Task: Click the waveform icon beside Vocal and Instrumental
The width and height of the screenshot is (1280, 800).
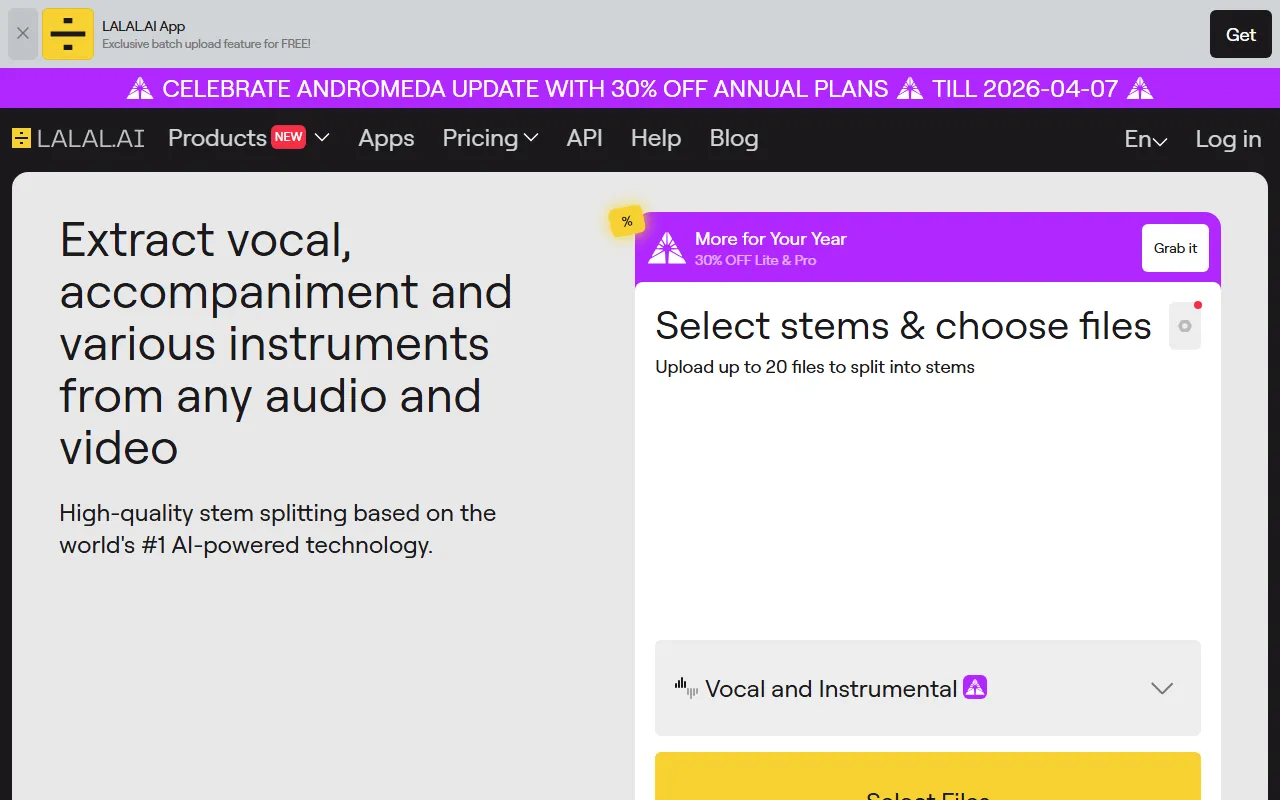Action: click(x=686, y=688)
